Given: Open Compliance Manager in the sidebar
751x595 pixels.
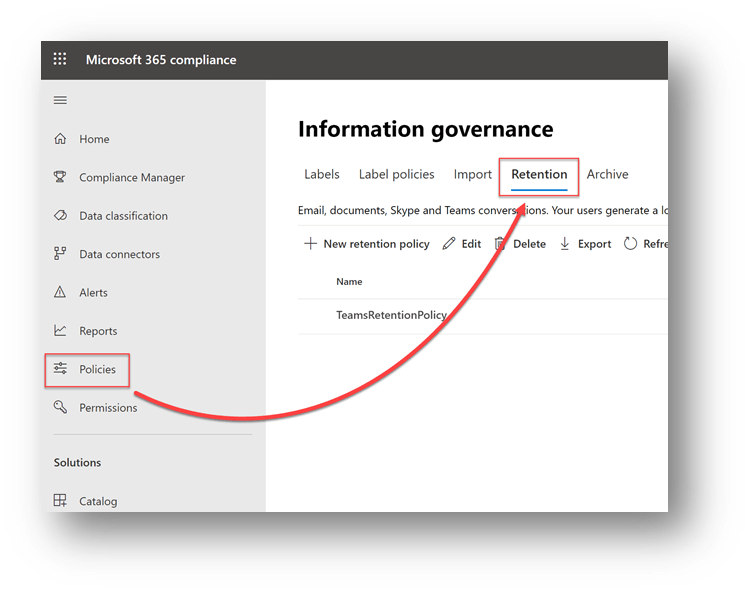Looking at the screenshot, I should point(132,178).
